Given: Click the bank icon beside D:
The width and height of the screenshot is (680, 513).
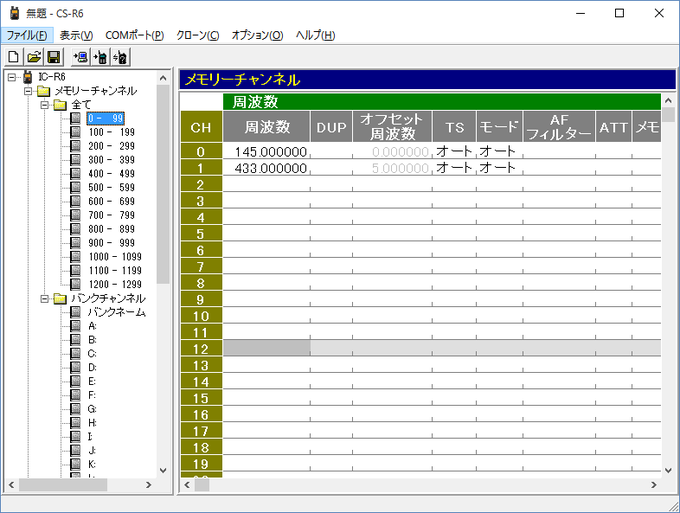Looking at the screenshot, I should (75, 368).
